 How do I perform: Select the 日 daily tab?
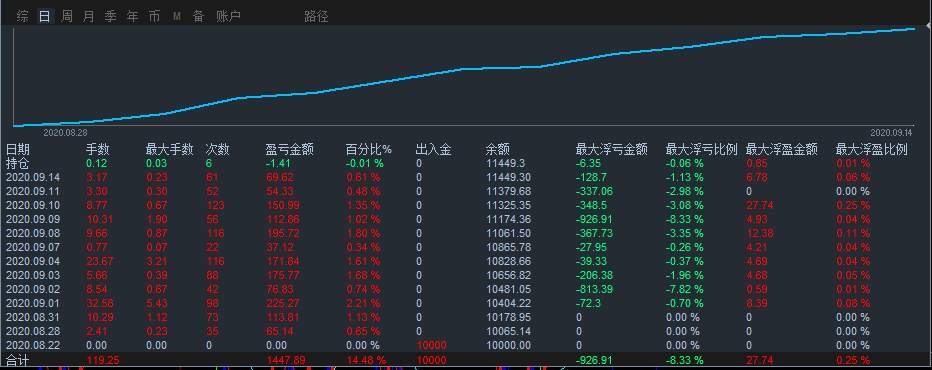(x=45, y=17)
